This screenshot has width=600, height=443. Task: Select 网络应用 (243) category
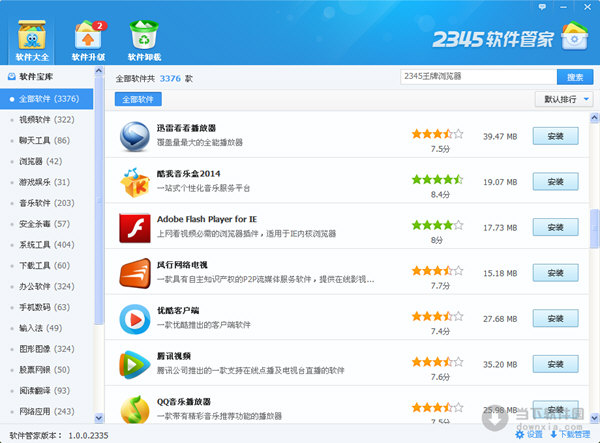pyautogui.click(x=46, y=412)
